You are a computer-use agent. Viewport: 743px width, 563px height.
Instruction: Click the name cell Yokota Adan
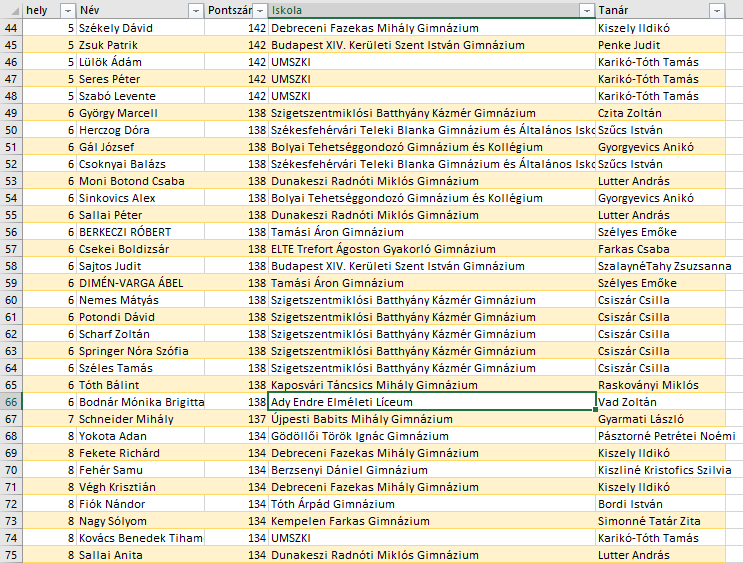coord(113,436)
